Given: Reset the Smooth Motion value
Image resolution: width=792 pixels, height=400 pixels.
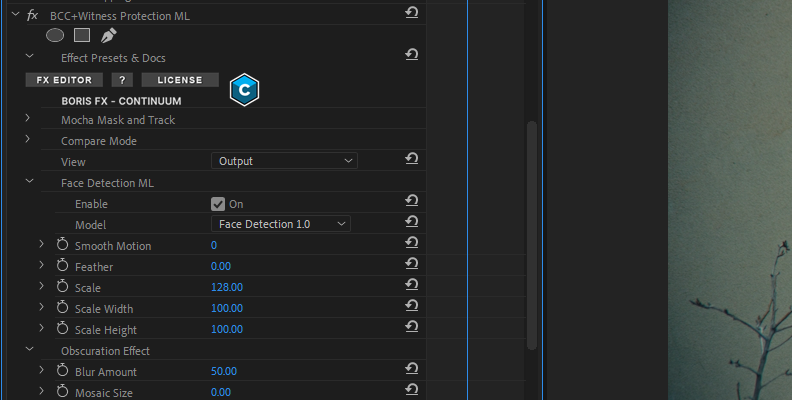Looking at the screenshot, I should (412, 242).
